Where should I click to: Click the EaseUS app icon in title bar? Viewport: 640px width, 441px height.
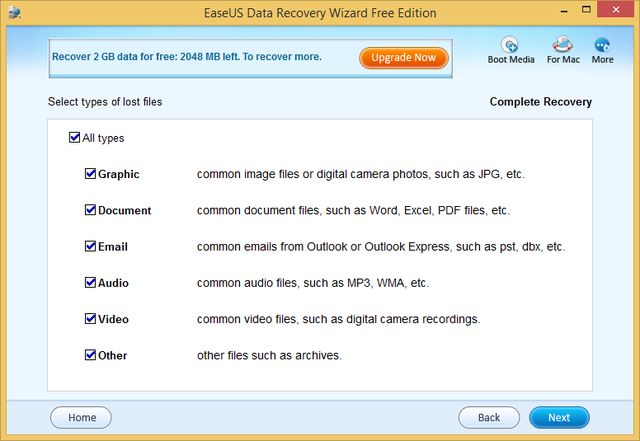click(15, 13)
